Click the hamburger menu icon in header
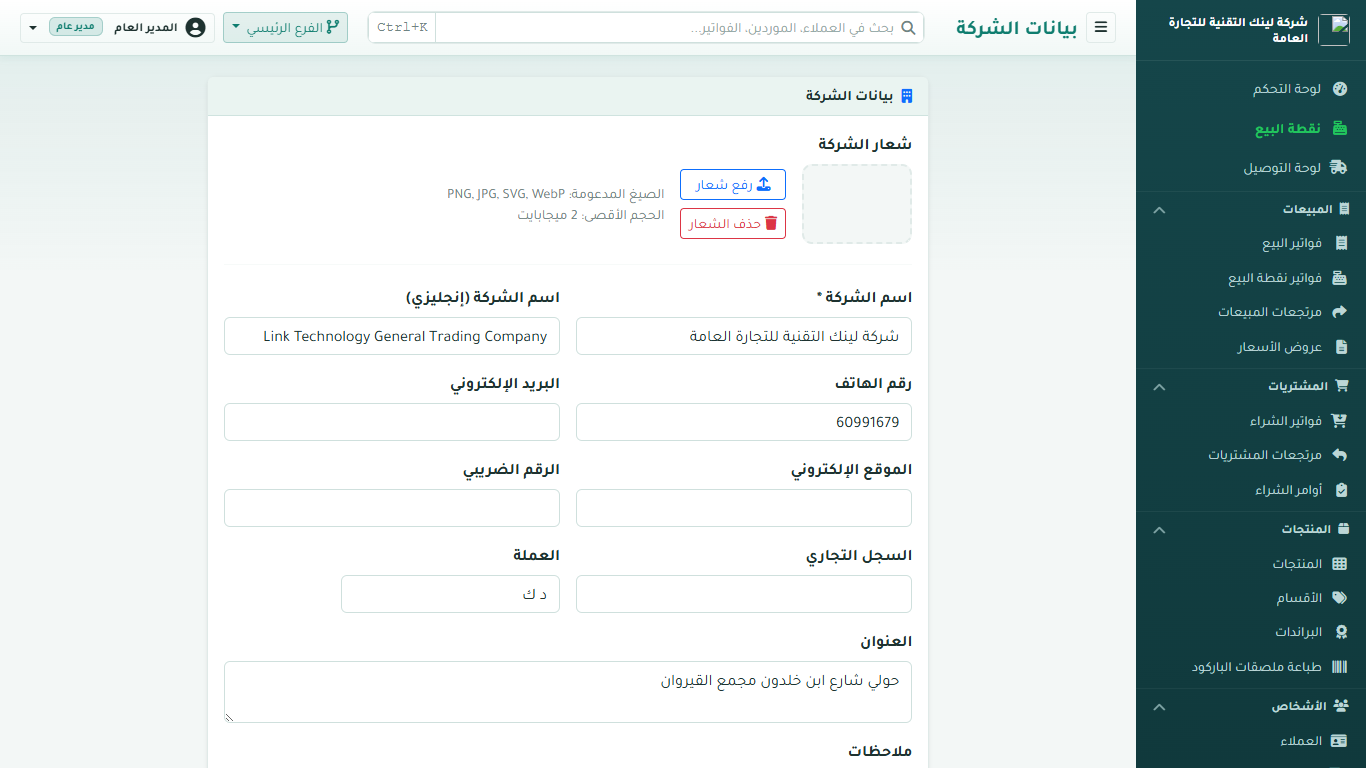 pos(1101,27)
